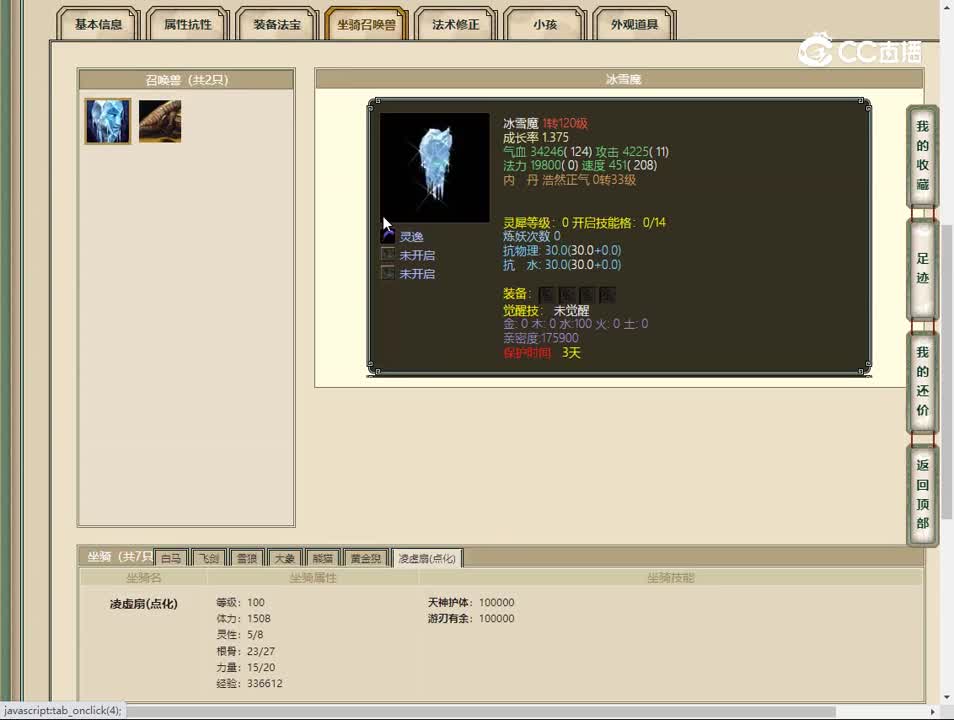Open the 足迹 side button

922,268
